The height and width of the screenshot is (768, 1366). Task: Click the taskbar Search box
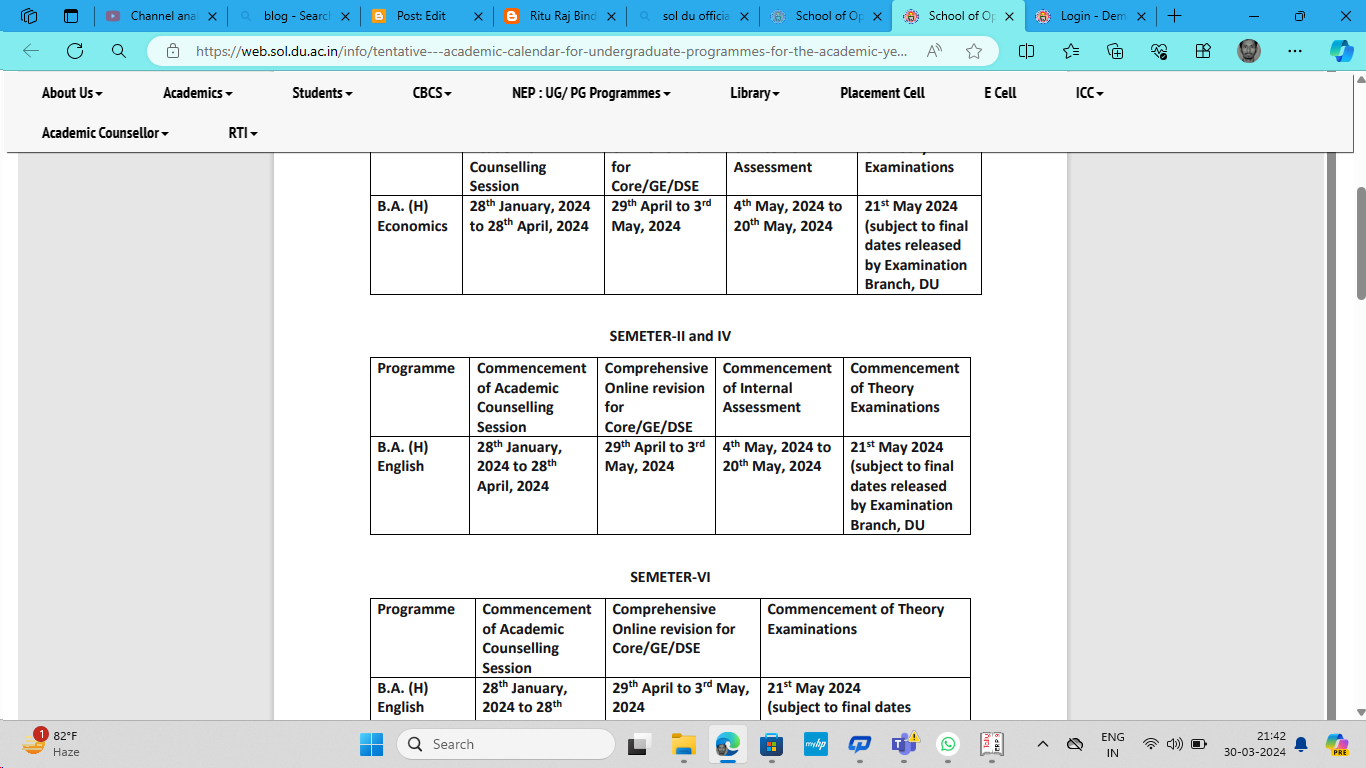click(x=506, y=744)
